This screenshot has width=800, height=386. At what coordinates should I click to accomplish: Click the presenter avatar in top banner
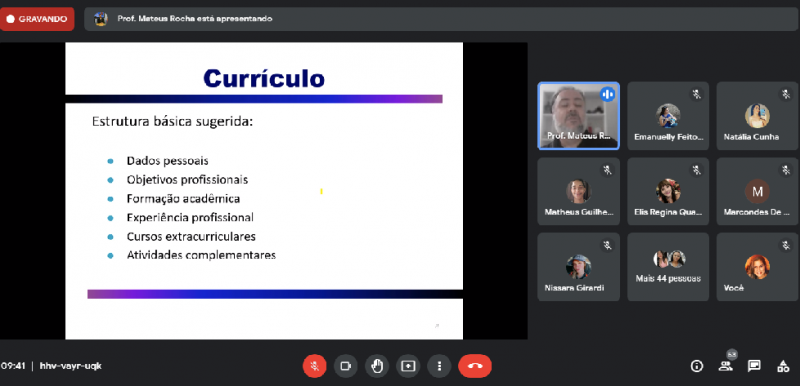(101, 19)
